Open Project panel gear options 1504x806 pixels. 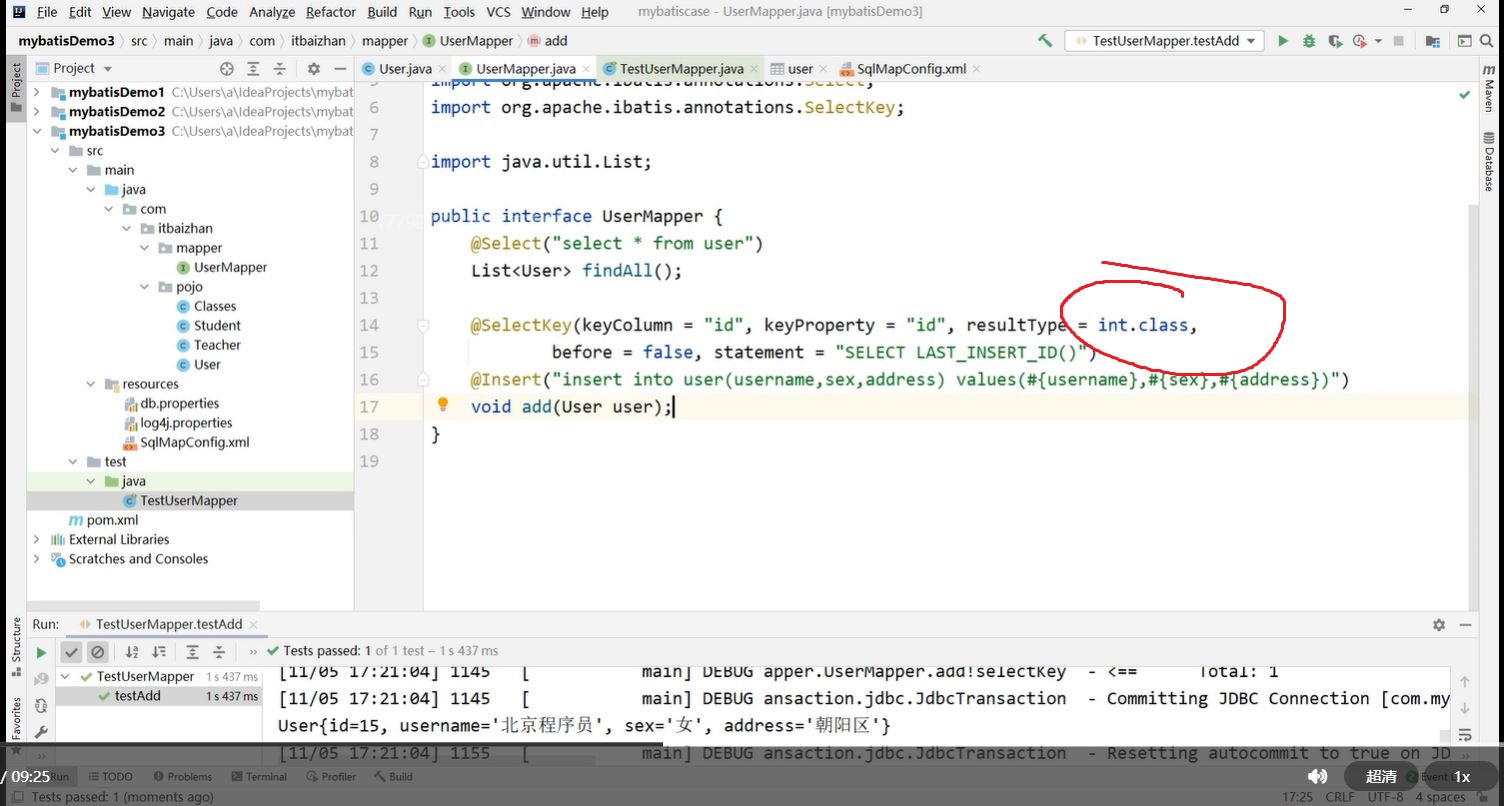[314, 68]
